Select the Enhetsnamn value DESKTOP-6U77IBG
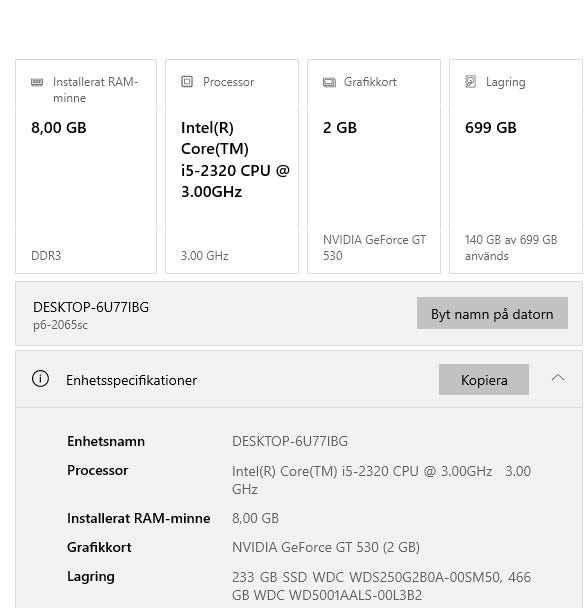 (290, 441)
